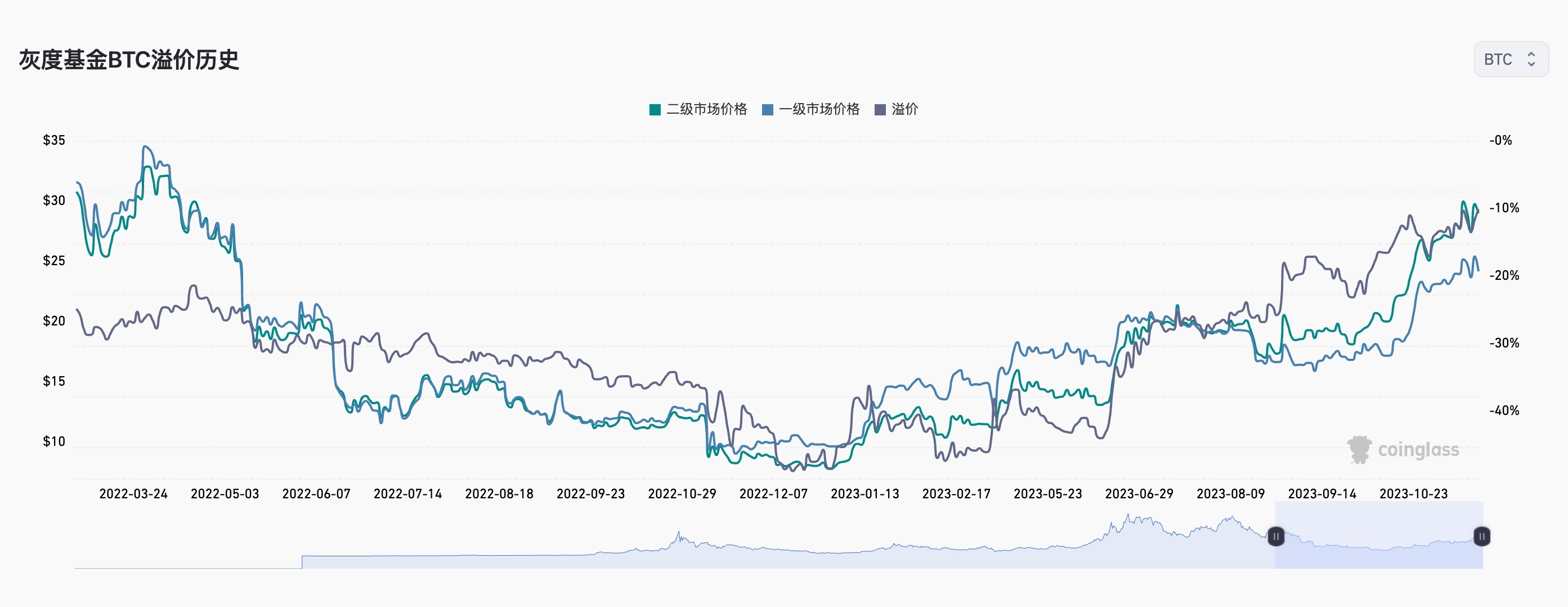Screen dimensions: 1568x607
Task: Click the -30% premium axis label
Action: (1504, 343)
